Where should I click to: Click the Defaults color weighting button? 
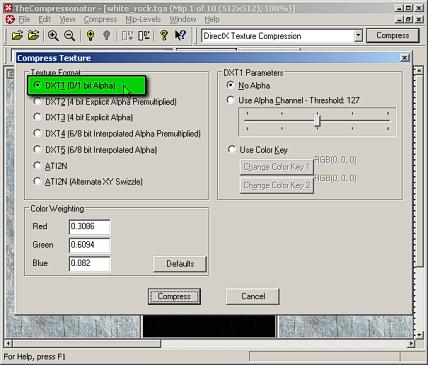click(180, 264)
